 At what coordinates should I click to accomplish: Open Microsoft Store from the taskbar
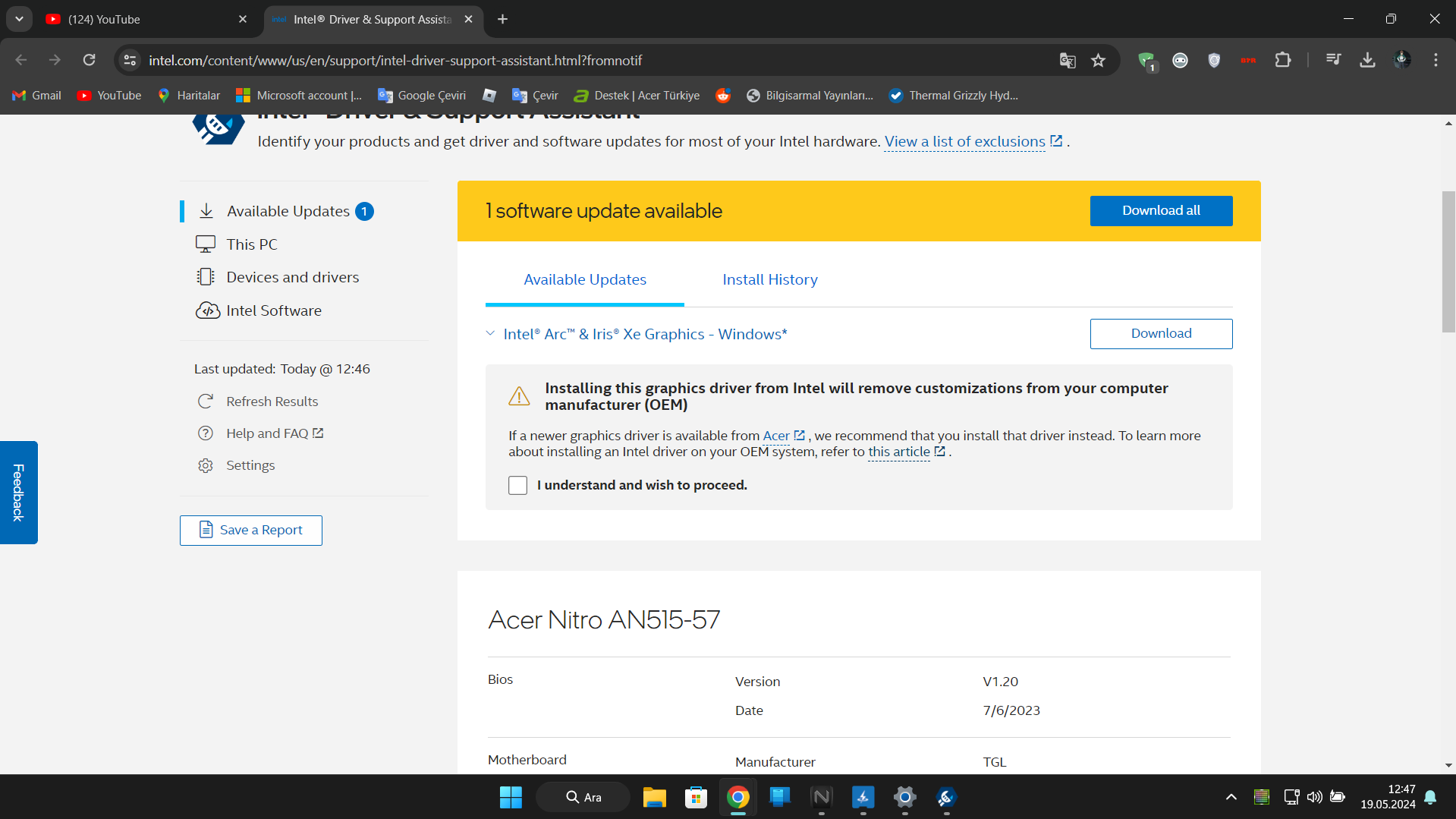[696, 797]
